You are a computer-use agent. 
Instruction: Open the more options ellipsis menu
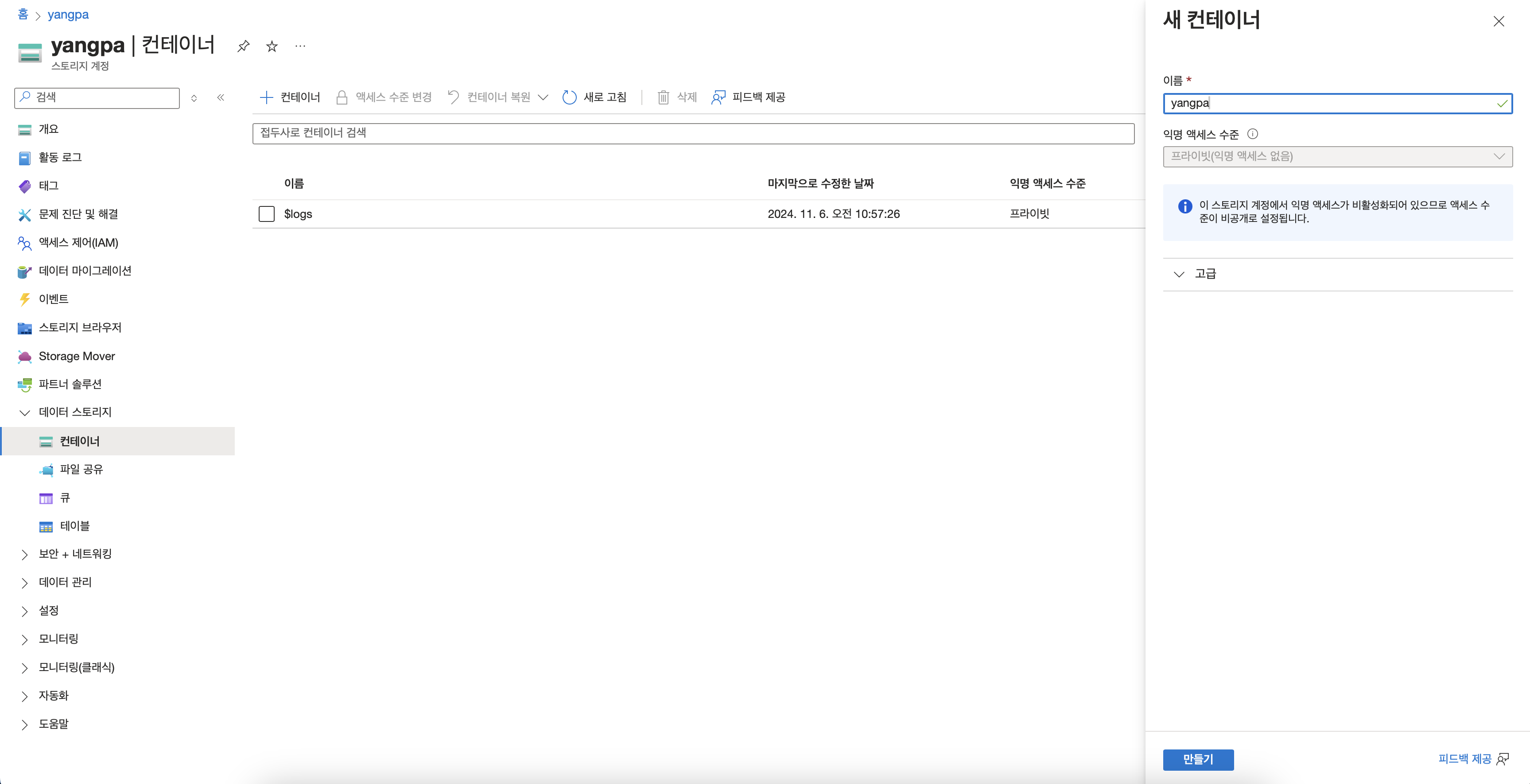click(300, 47)
